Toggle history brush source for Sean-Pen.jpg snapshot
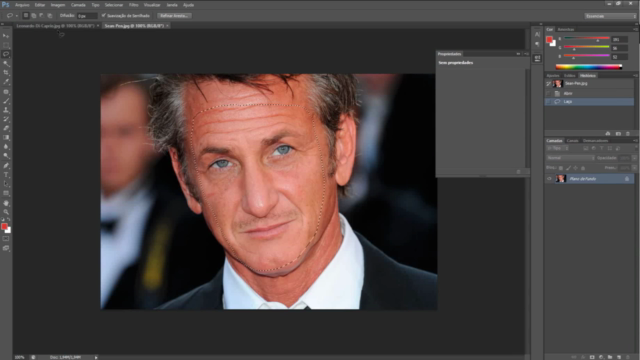 coord(548,84)
